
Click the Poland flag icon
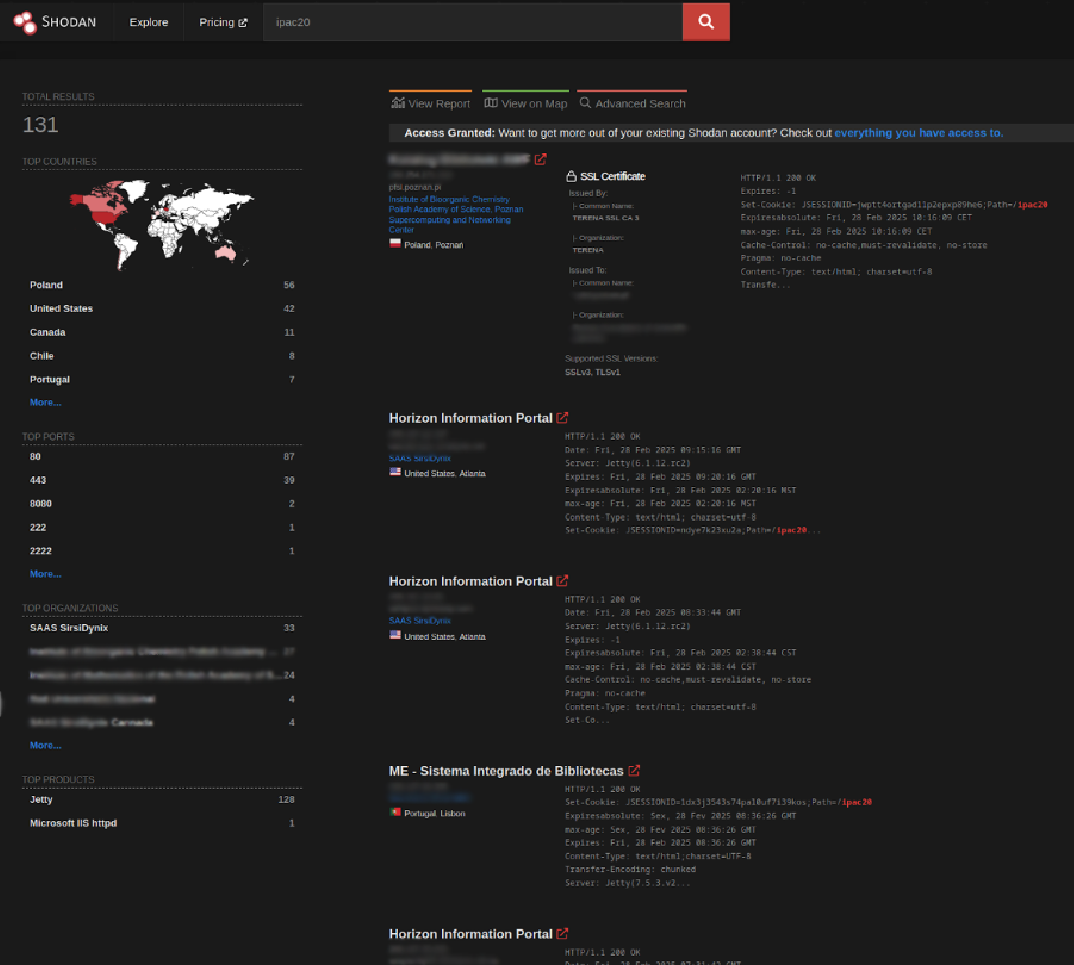(395, 243)
